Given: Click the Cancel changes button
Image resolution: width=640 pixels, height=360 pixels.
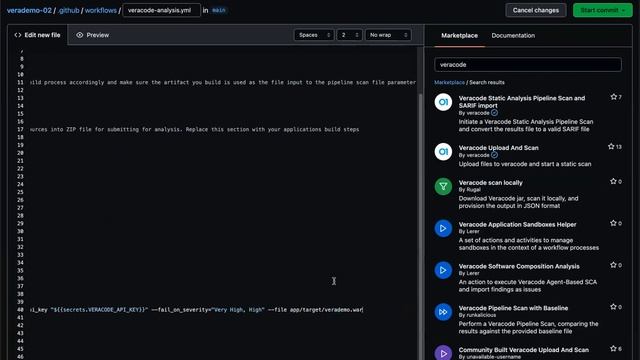Looking at the screenshot, I should (x=536, y=10).
